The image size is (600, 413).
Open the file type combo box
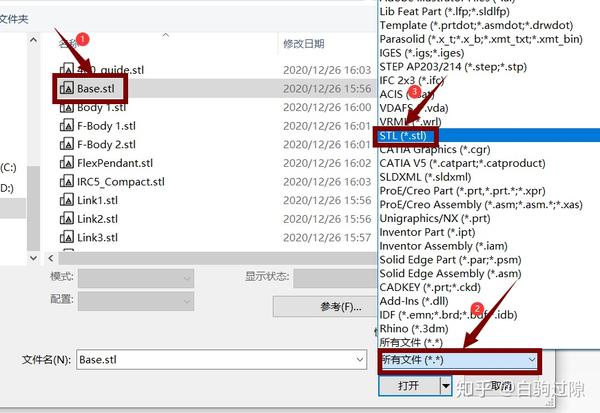pos(459,360)
